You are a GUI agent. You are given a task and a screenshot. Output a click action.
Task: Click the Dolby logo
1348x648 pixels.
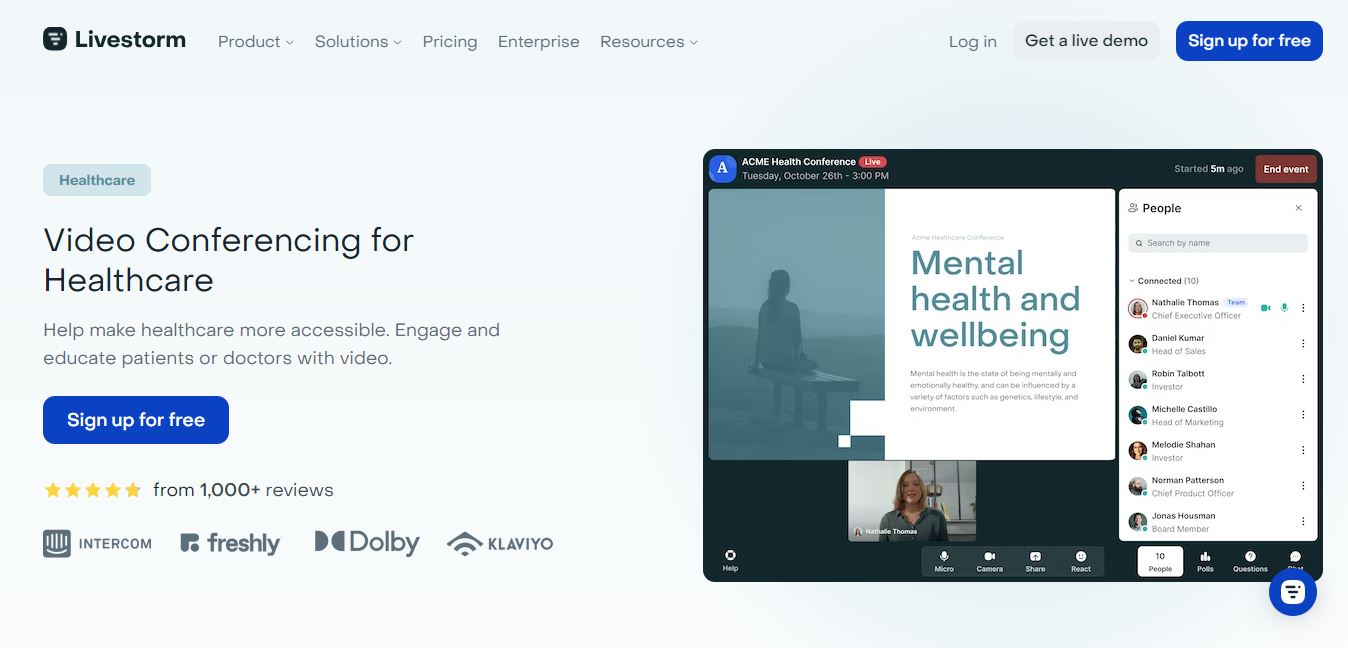(x=367, y=542)
